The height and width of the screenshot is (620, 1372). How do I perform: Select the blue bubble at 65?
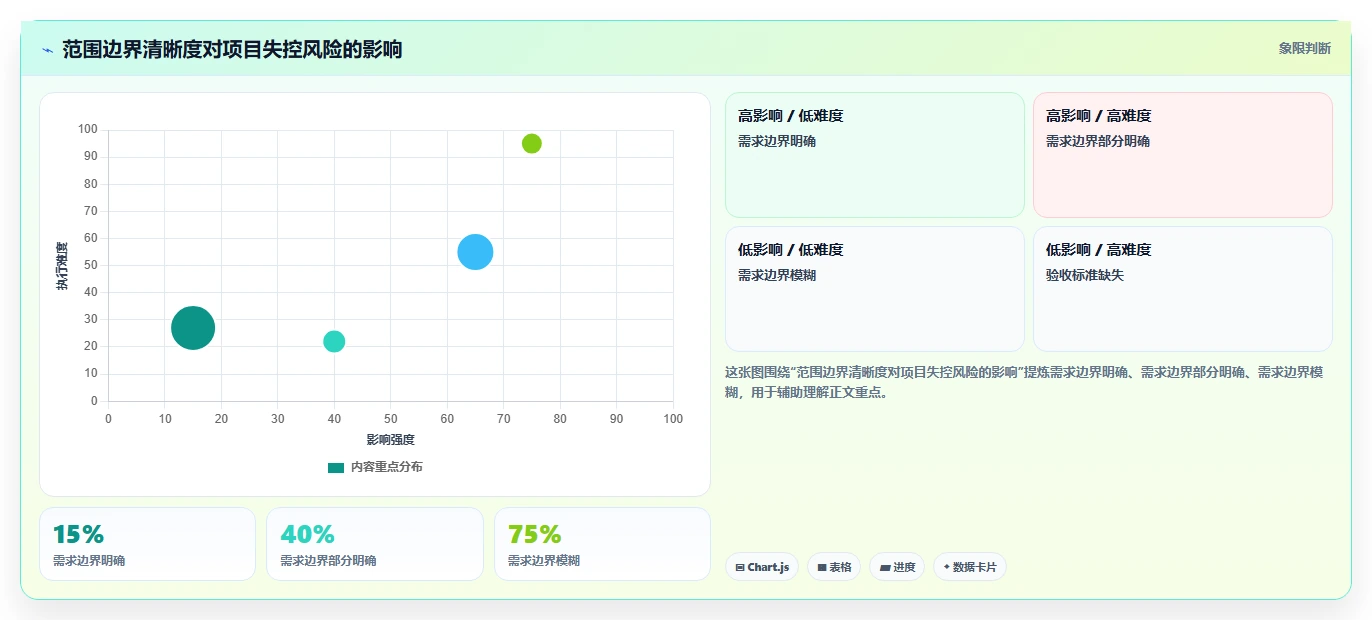(x=475, y=252)
